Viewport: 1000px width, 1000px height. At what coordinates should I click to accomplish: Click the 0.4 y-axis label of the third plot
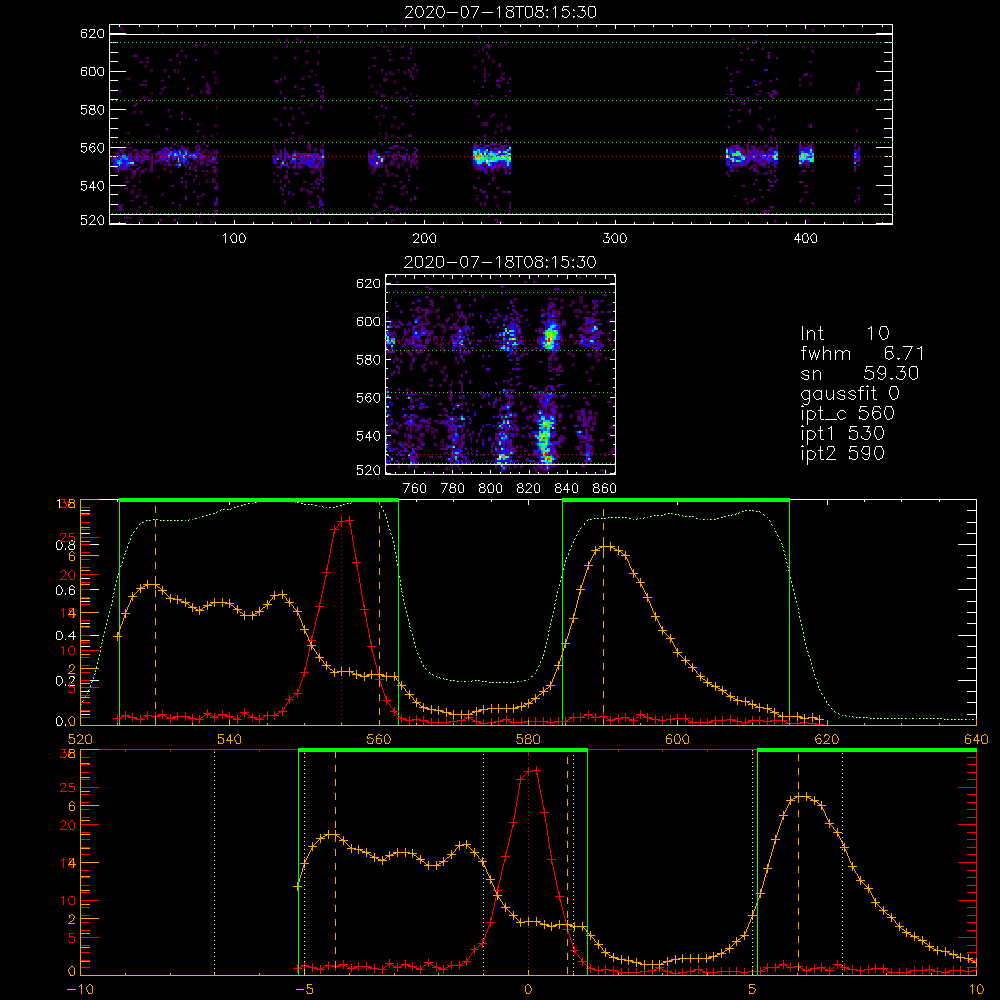pyautogui.click(x=65, y=636)
